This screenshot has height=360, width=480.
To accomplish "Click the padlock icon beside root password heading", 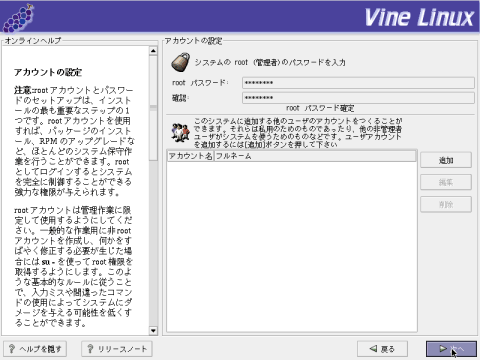I will [181, 62].
